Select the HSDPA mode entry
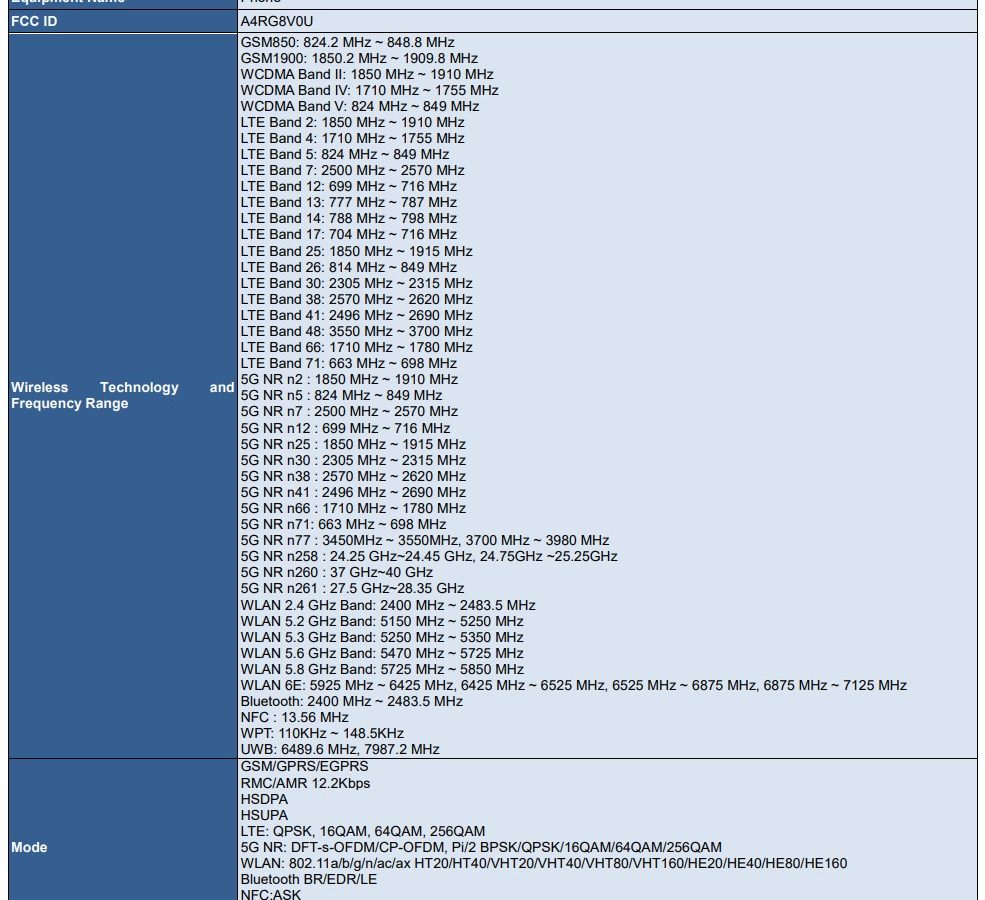 click(x=264, y=799)
